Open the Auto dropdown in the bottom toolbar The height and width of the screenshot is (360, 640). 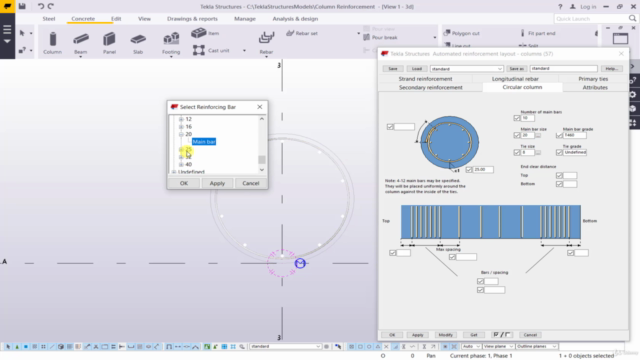471,347
